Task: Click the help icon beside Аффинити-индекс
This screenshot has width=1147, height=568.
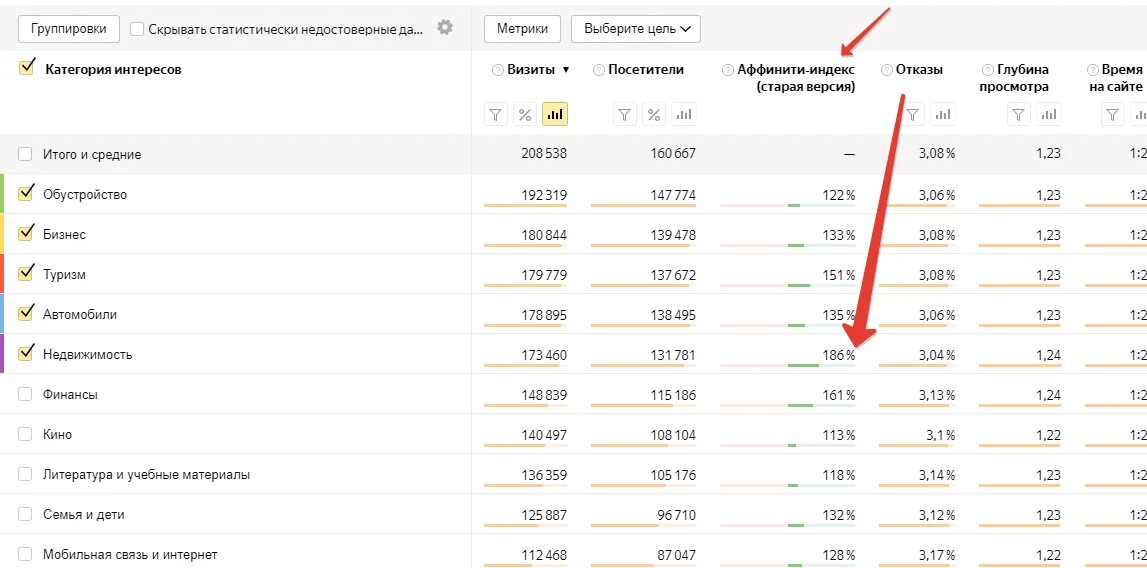Action: (x=728, y=70)
